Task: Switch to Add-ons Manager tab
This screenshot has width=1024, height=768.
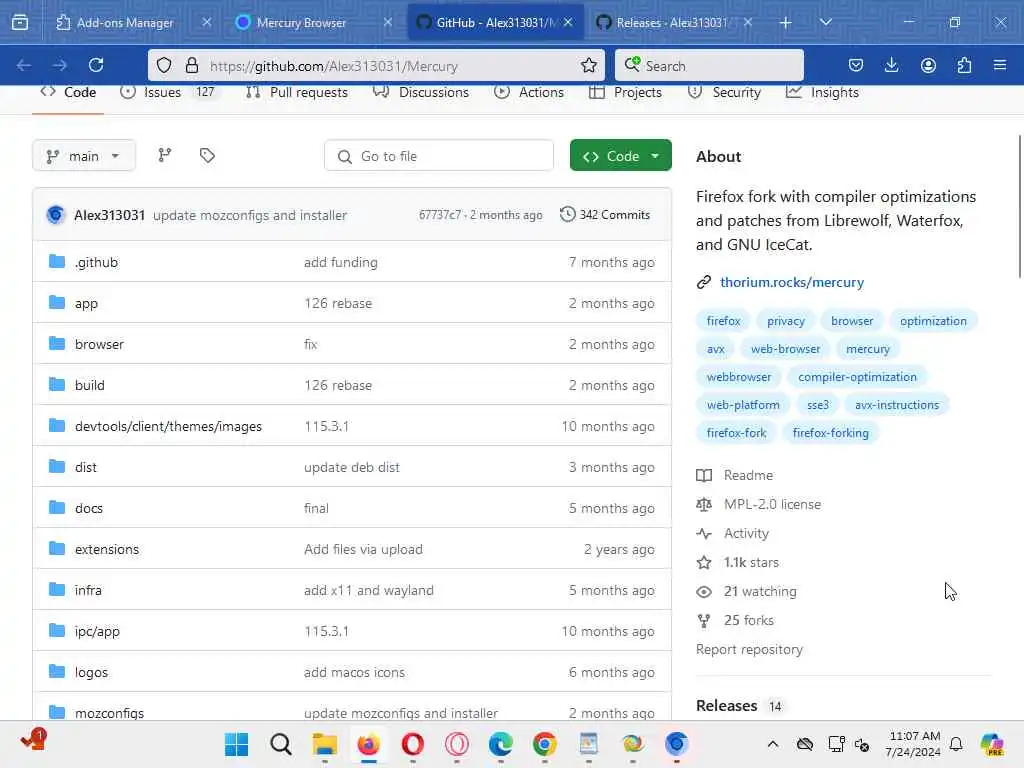Action: click(x=124, y=23)
